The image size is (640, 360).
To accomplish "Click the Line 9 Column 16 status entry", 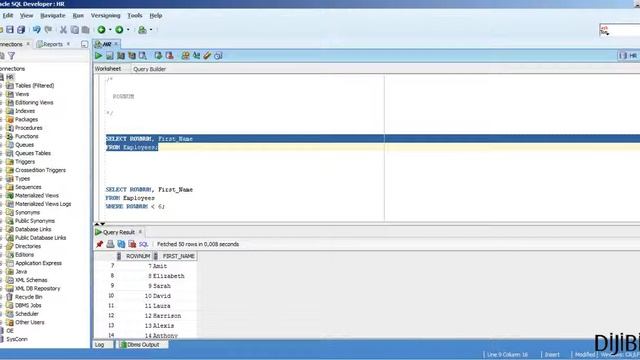I will [x=507, y=354].
